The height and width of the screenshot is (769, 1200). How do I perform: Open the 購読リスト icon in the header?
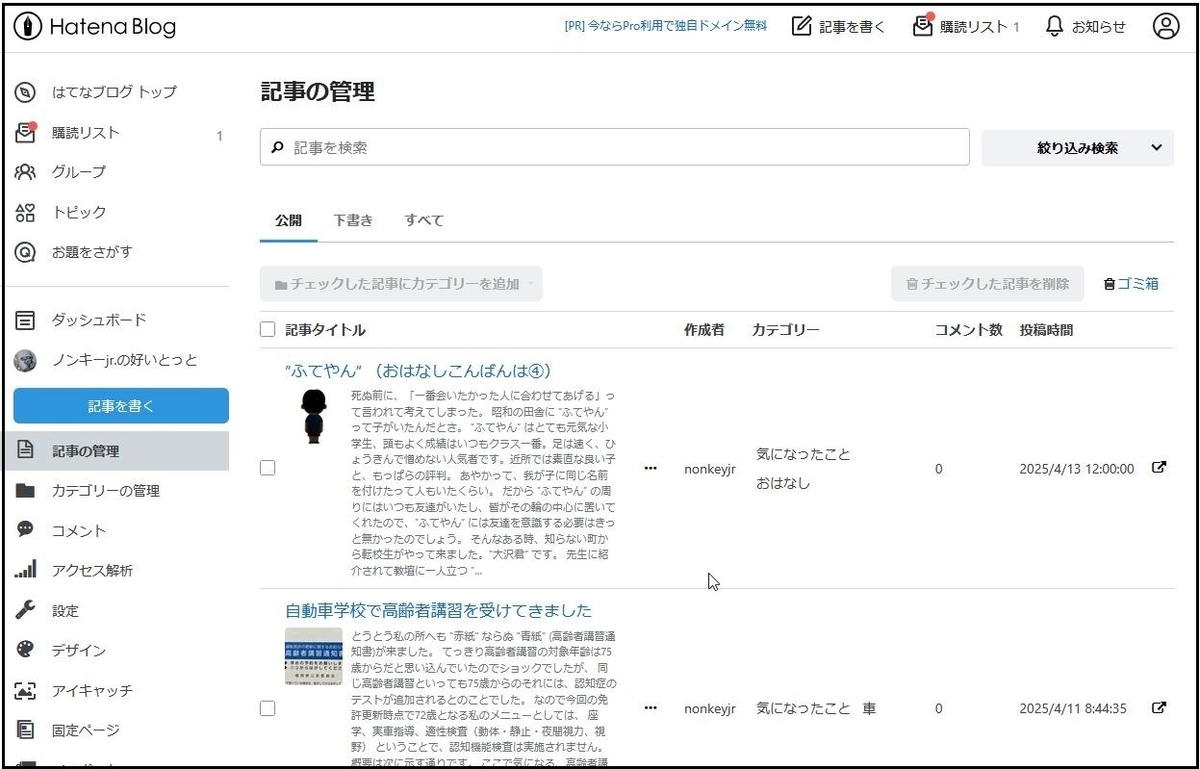[922, 26]
